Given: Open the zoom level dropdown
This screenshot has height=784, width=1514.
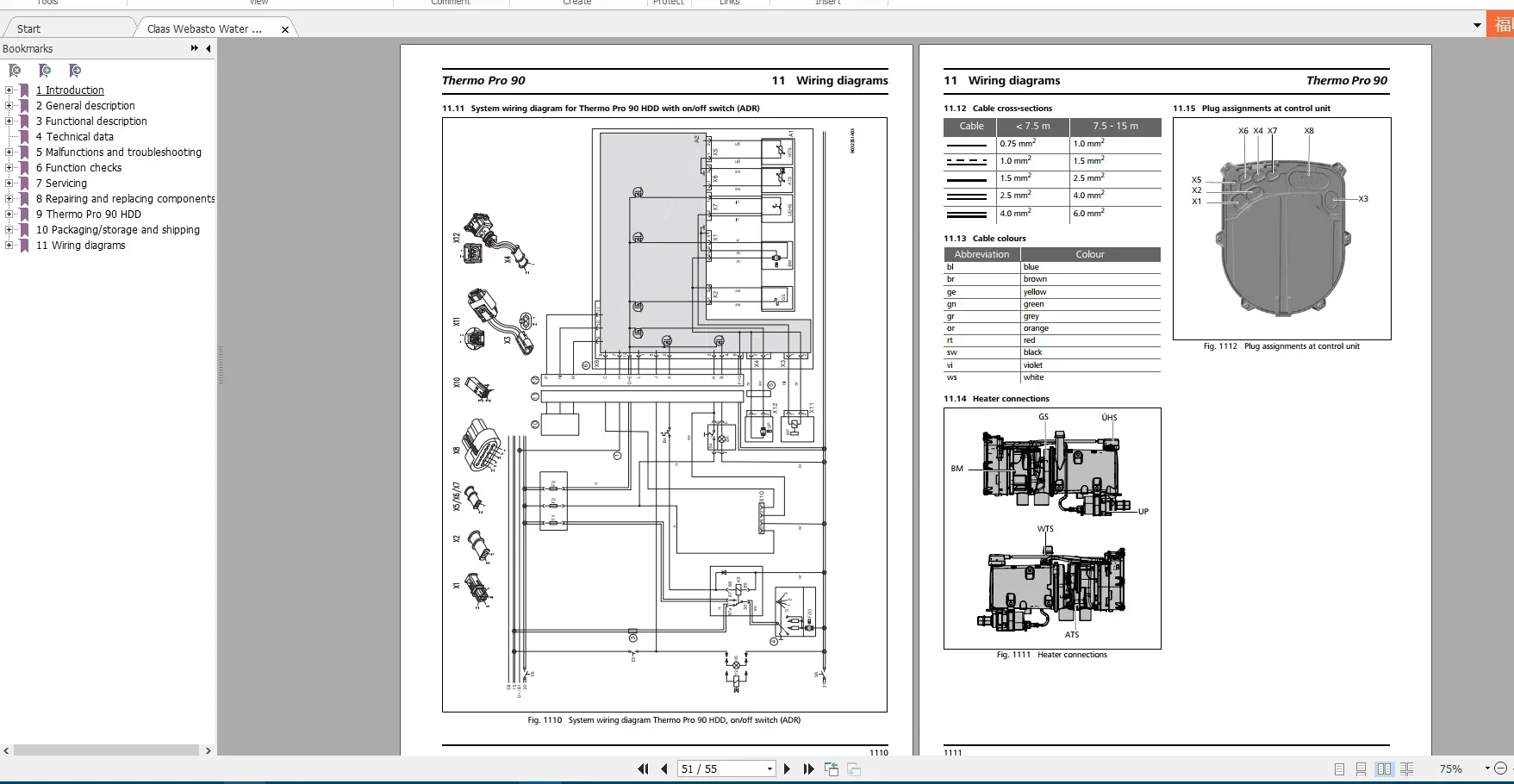Looking at the screenshot, I should [1486, 768].
